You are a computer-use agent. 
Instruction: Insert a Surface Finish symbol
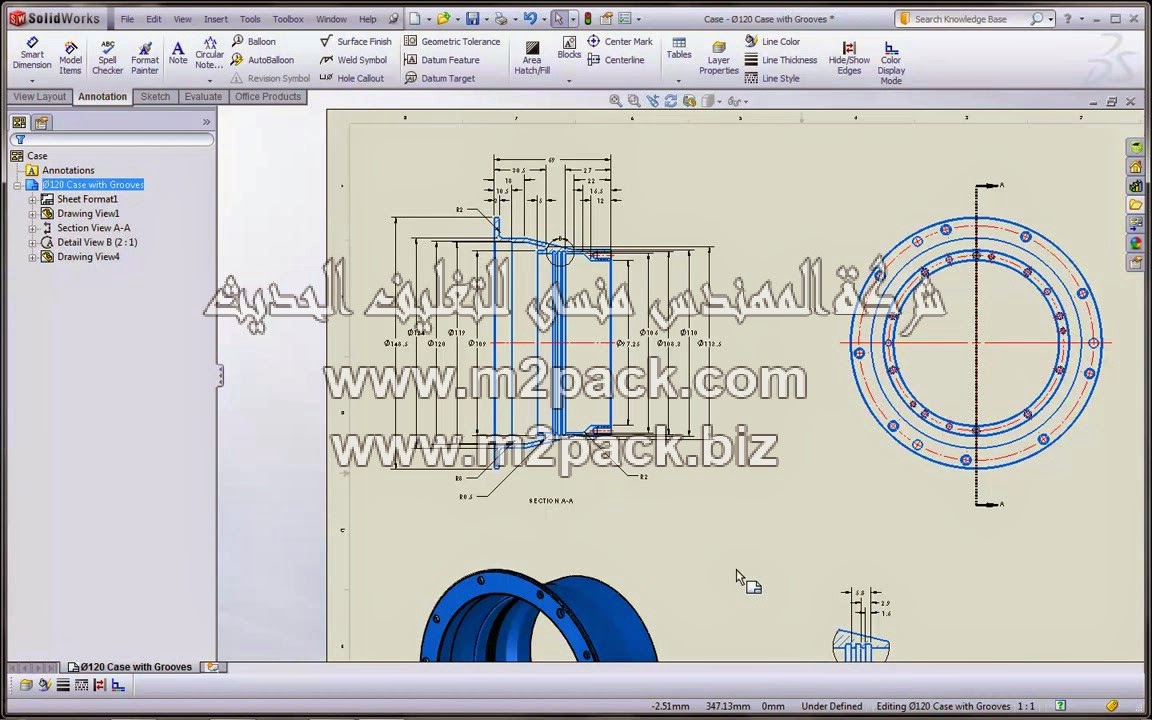pyautogui.click(x=356, y=41)
